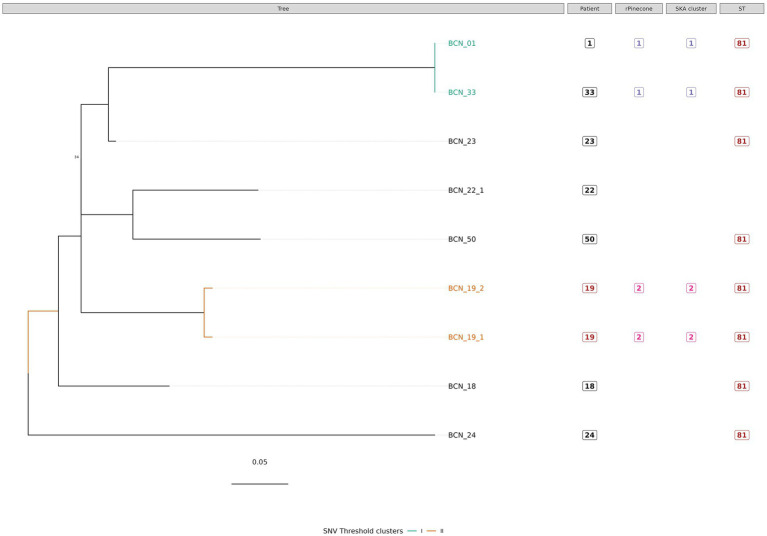Click the 0.05 scale bar

coord(260,484)
